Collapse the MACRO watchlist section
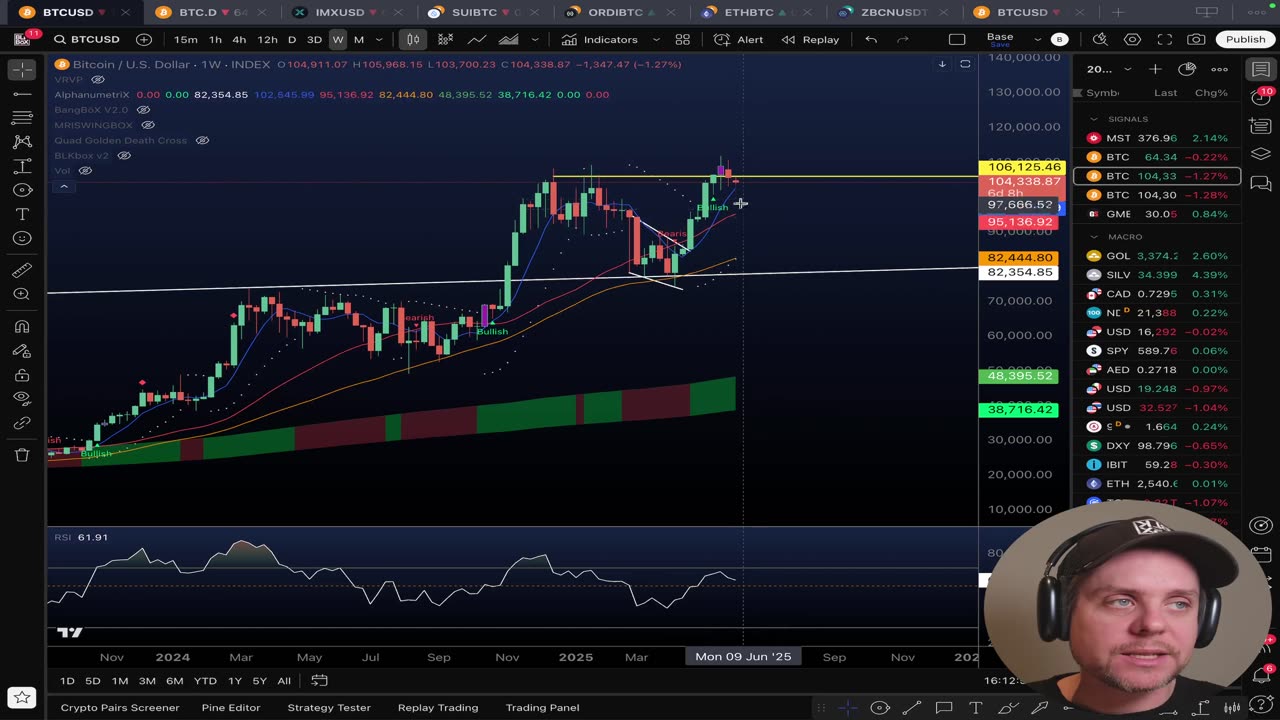 [1094, 237]
